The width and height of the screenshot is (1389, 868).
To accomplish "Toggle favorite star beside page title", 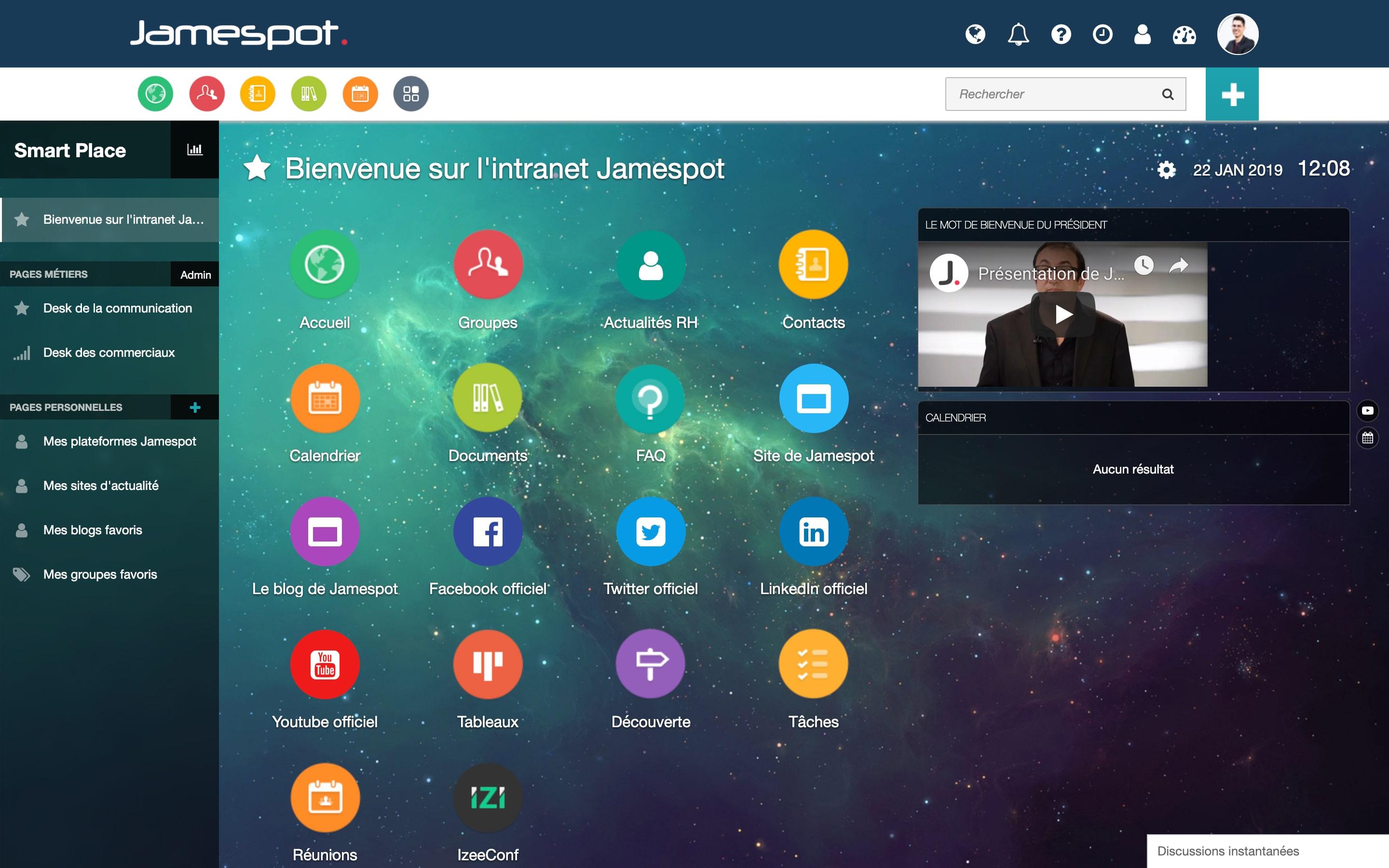I will tap(257, 168).
